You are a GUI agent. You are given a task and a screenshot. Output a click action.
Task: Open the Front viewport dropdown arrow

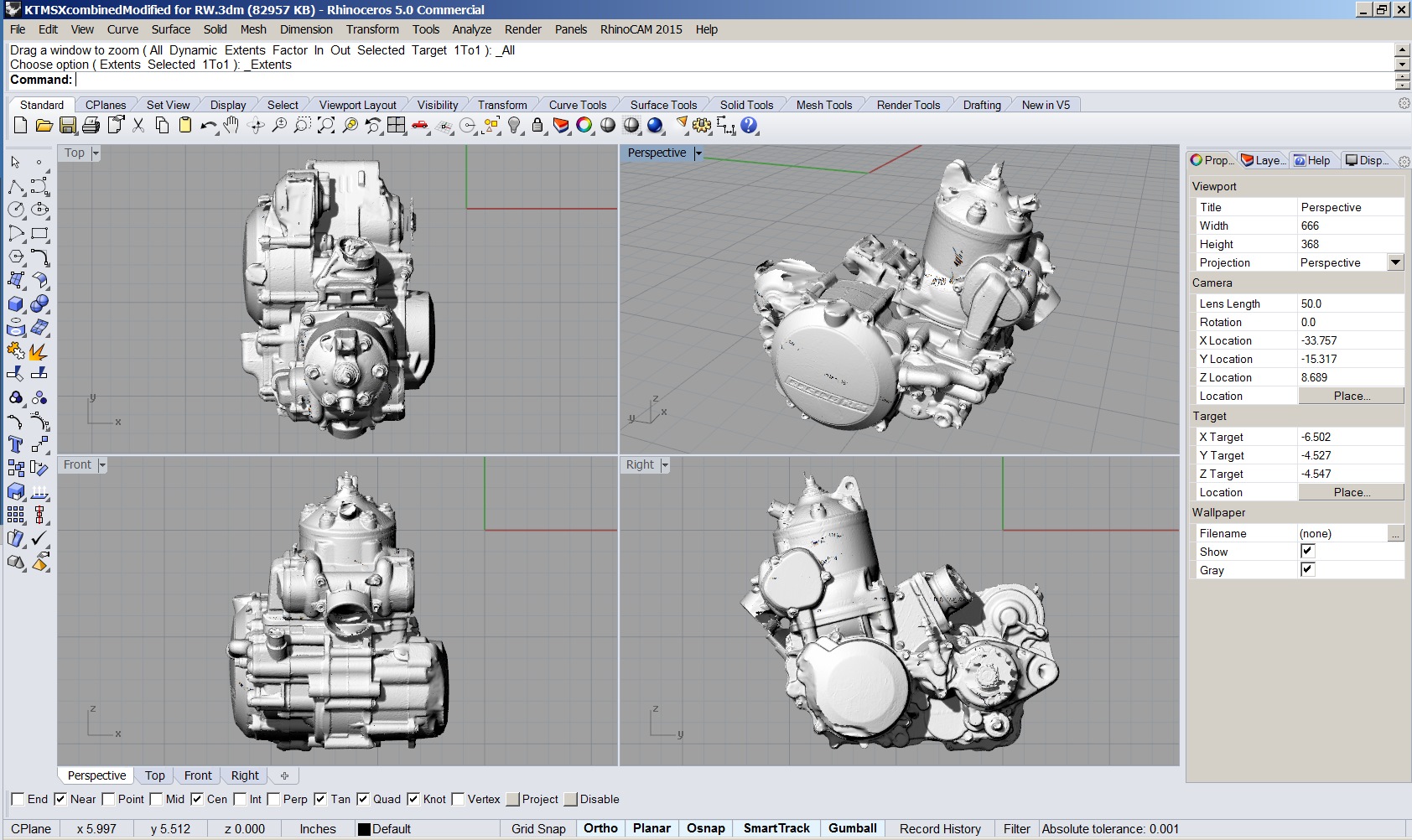coord(102,465)
